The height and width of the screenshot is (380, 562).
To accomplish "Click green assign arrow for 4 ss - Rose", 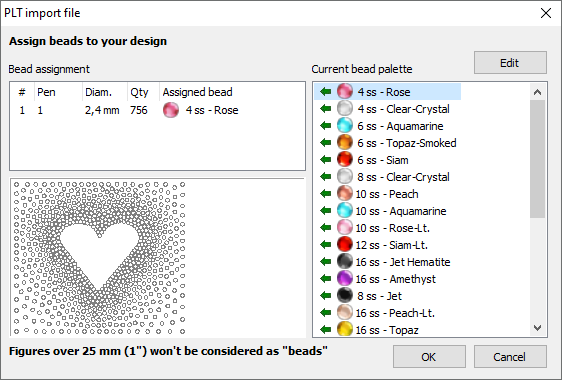I will pos(325,92).
